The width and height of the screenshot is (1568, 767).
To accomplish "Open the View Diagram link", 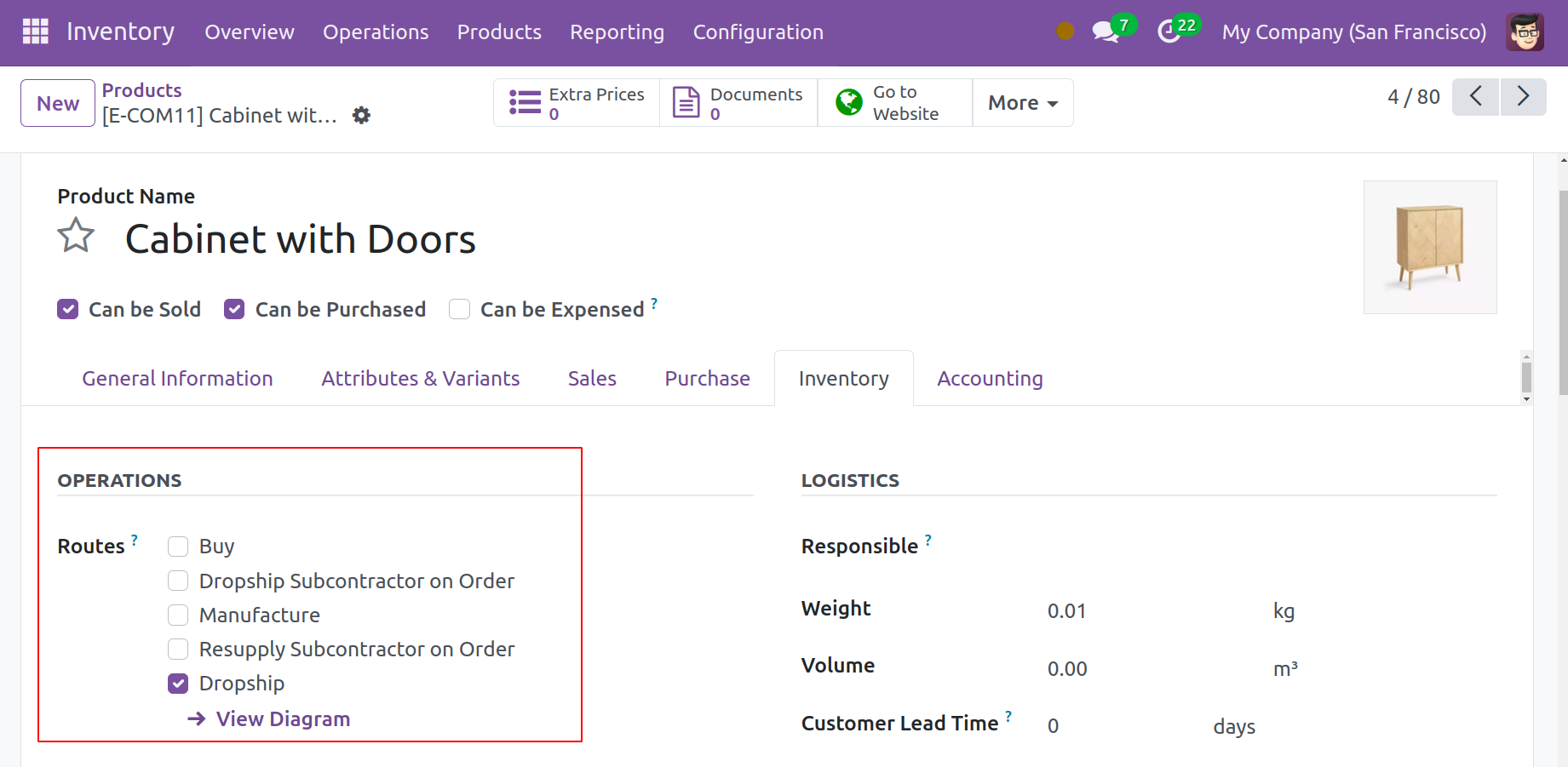I will (282, 719).
